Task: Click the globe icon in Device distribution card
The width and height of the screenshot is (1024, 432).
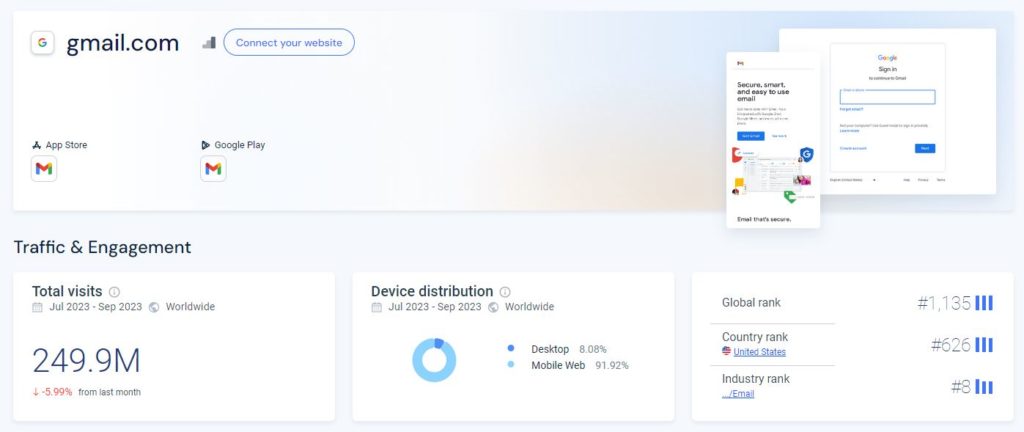Action: coord(493,307)
